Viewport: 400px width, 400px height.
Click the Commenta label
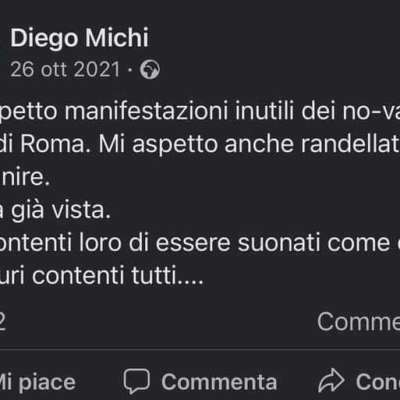[x=219, y=382]
